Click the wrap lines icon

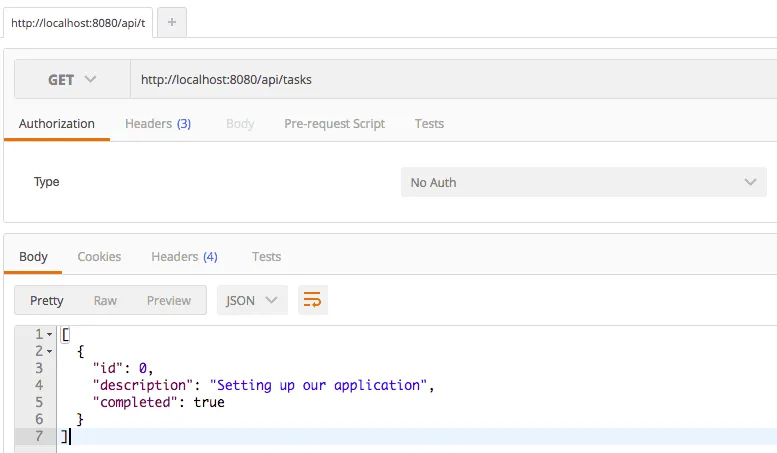click(313, 300)
